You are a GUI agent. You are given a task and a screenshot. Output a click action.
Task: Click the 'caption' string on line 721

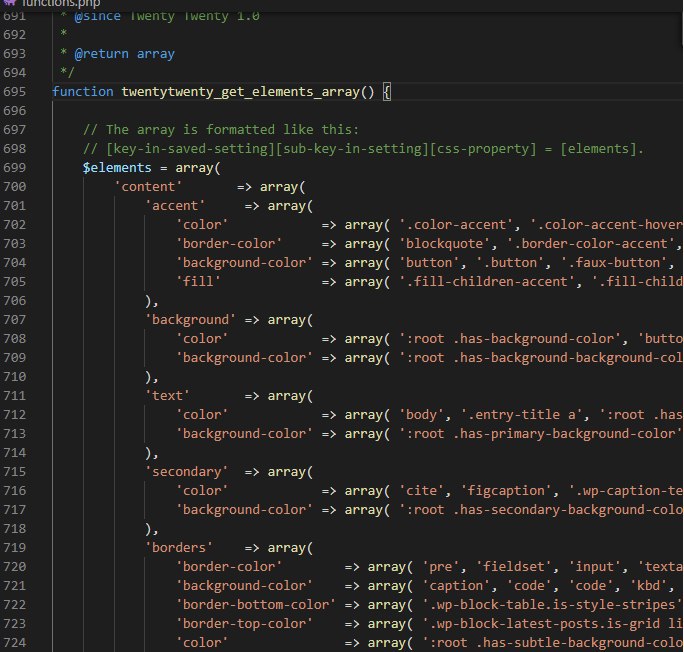point(456,586)
